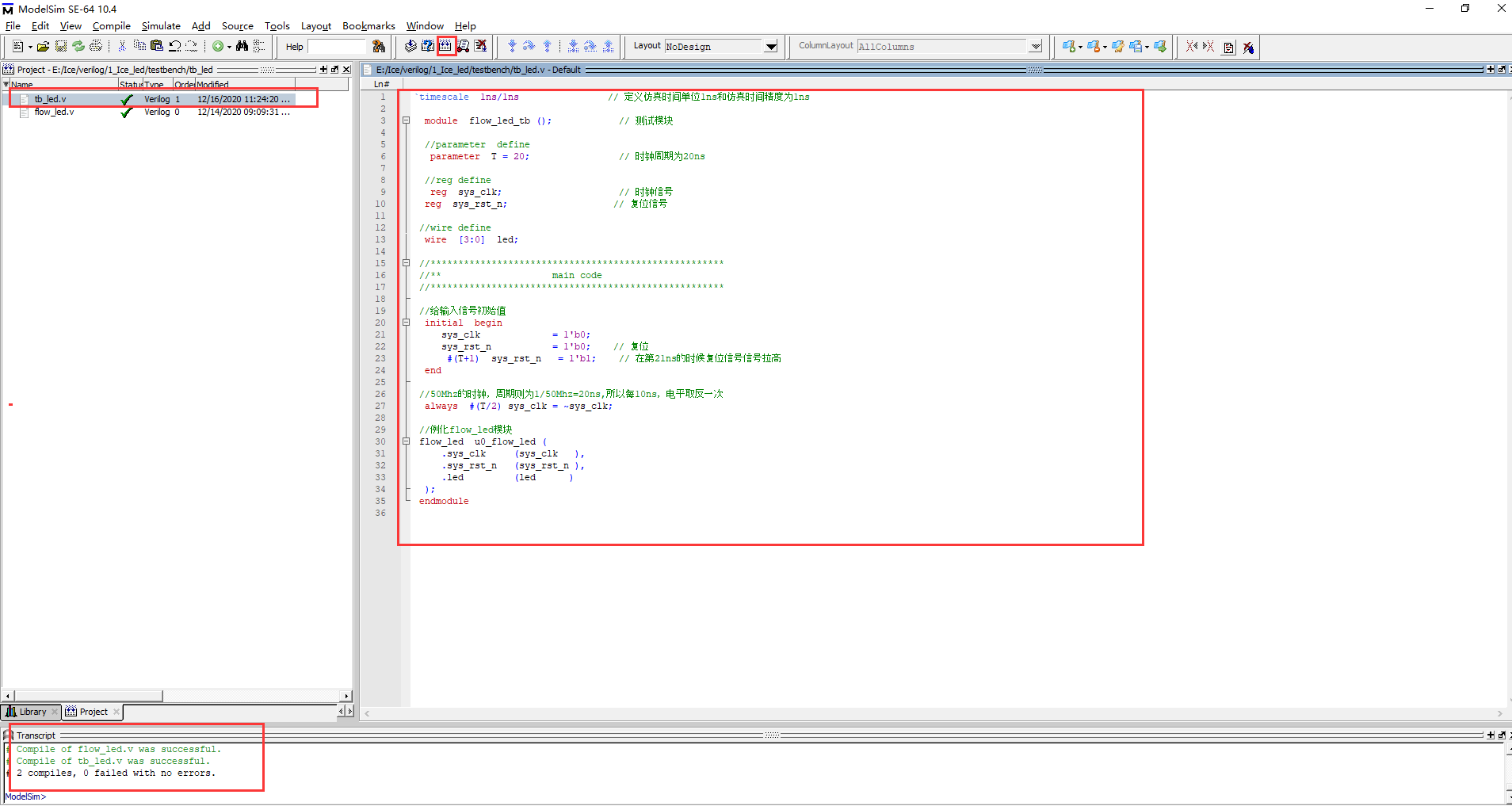Click the Undo toolbar icon
The height and width of the screenshot is (806, 1512).
coord(174,46)
